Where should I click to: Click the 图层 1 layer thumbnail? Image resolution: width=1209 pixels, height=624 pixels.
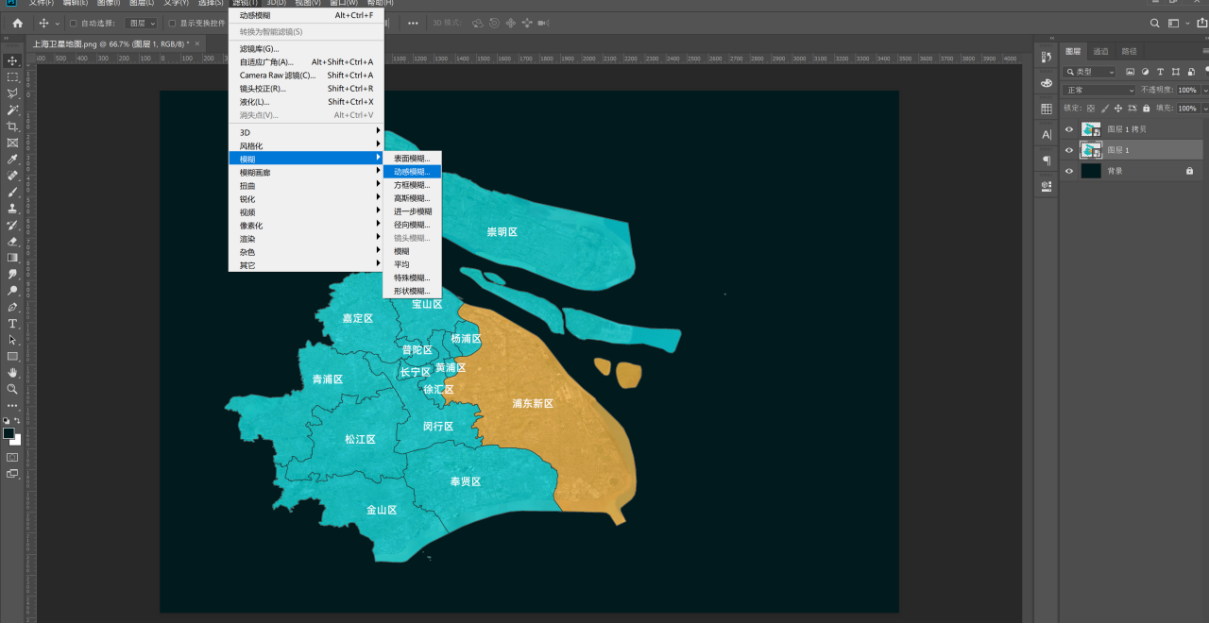(1090, 150)
